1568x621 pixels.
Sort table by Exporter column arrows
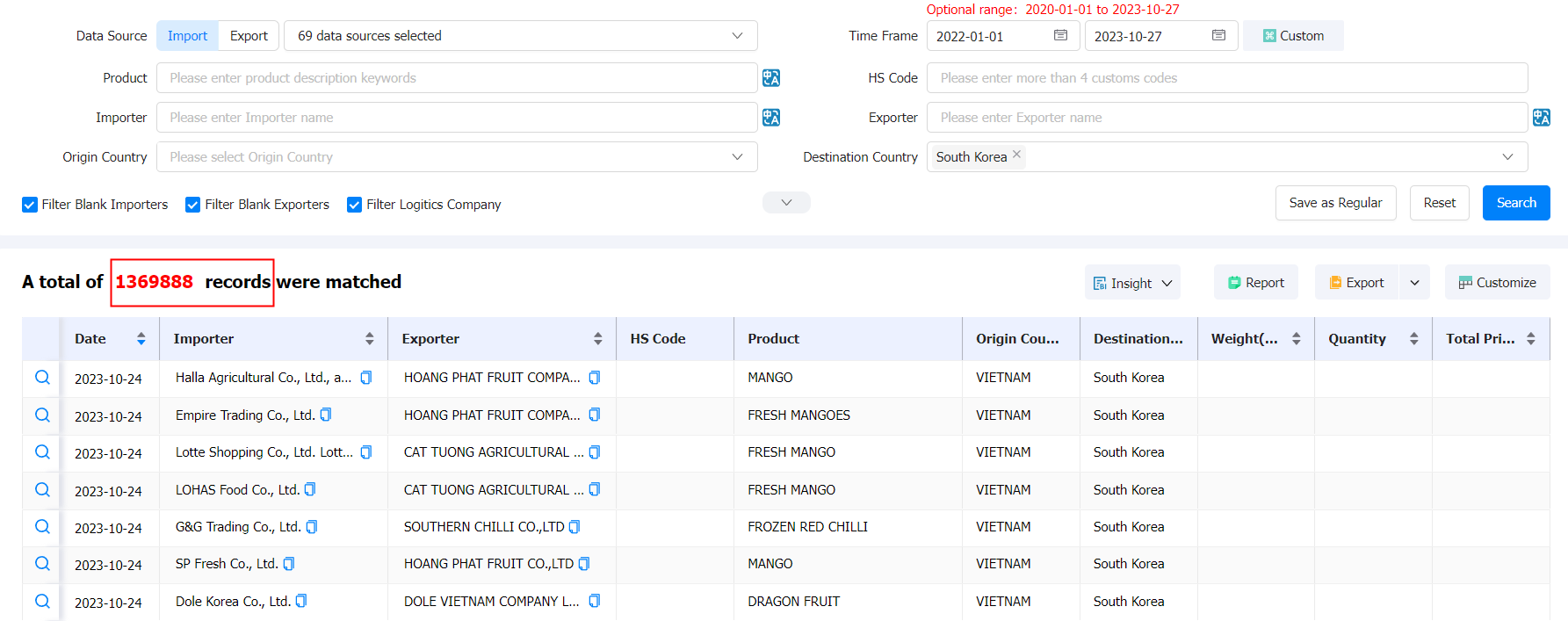point(598,339)
